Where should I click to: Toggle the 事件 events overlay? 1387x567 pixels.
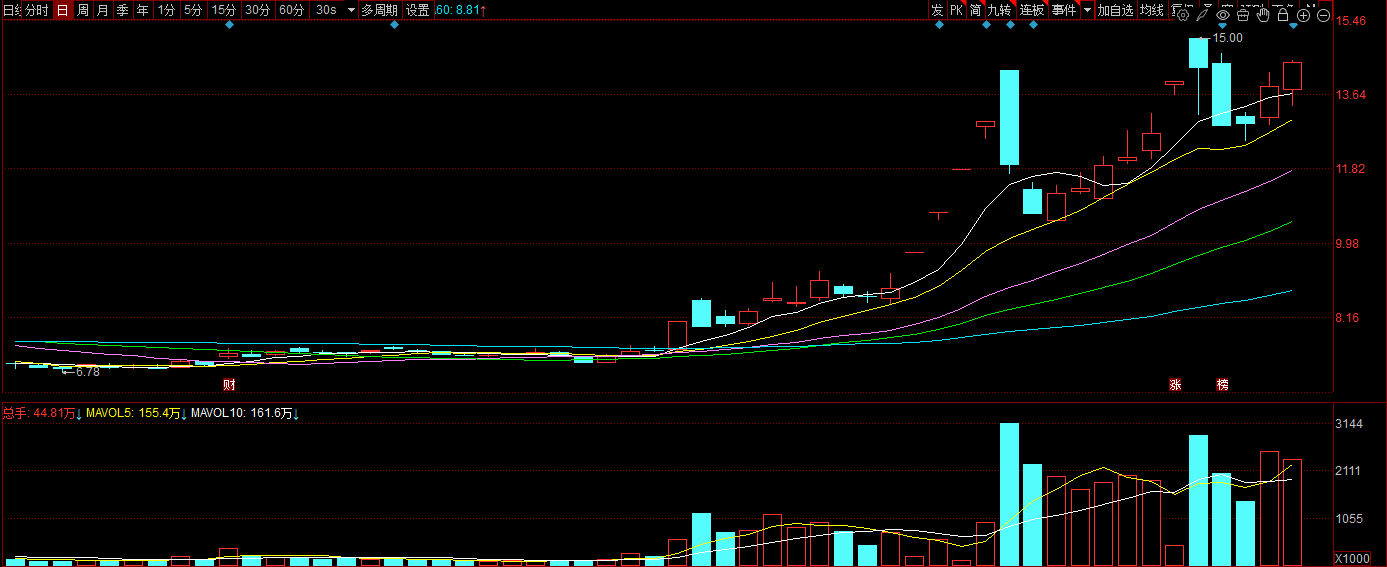coord(1064,10)
